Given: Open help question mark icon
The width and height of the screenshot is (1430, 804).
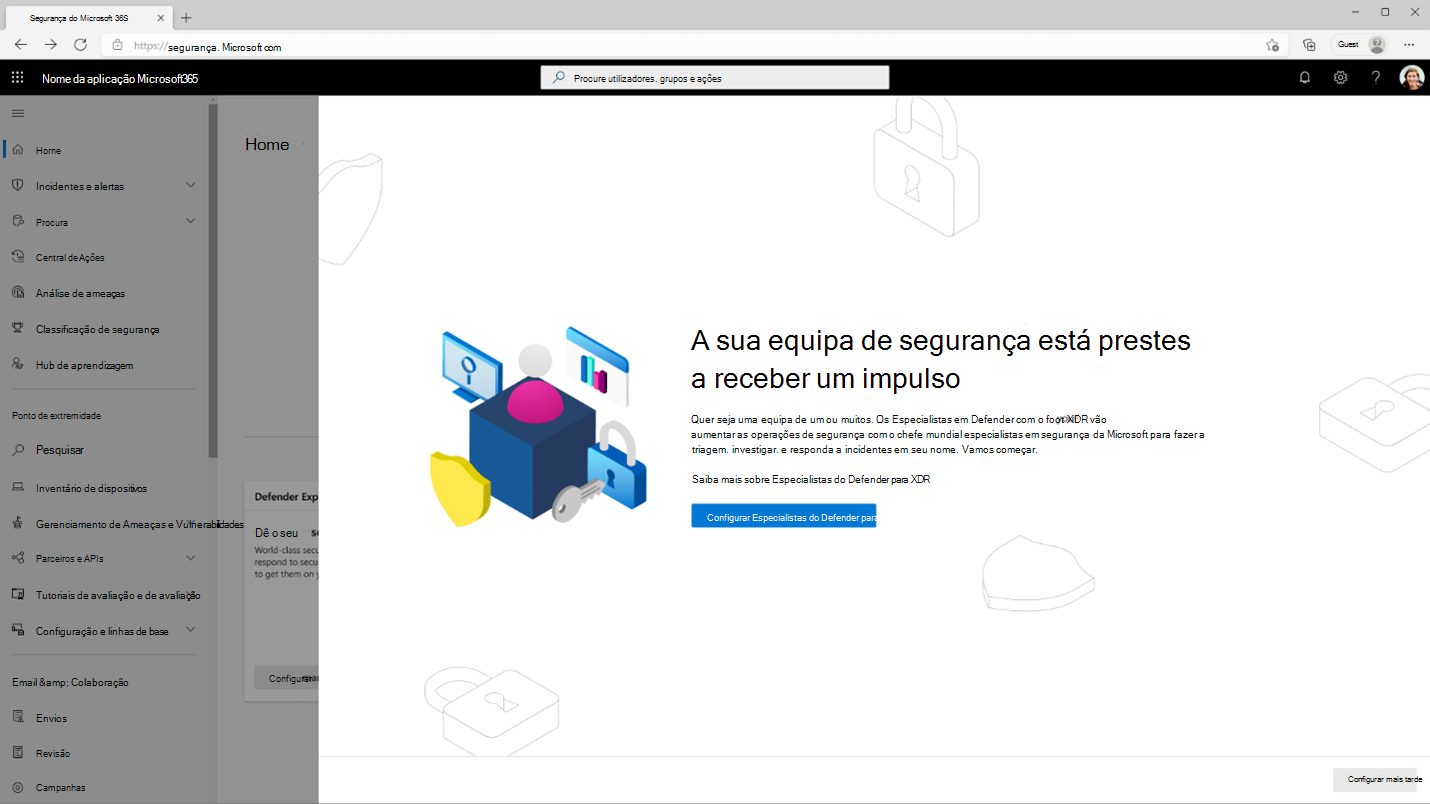Looking at the screenshot, I should pyautogui.click(x=1376, y=77).
